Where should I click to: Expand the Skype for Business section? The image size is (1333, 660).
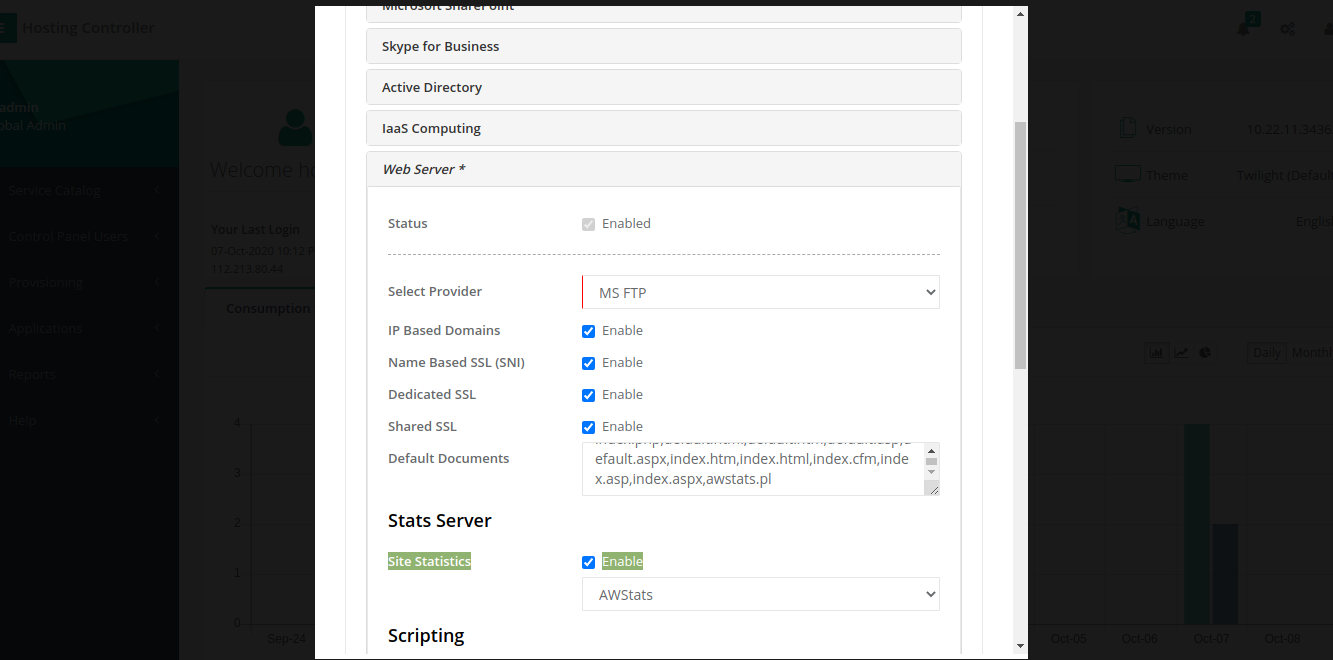664,46
